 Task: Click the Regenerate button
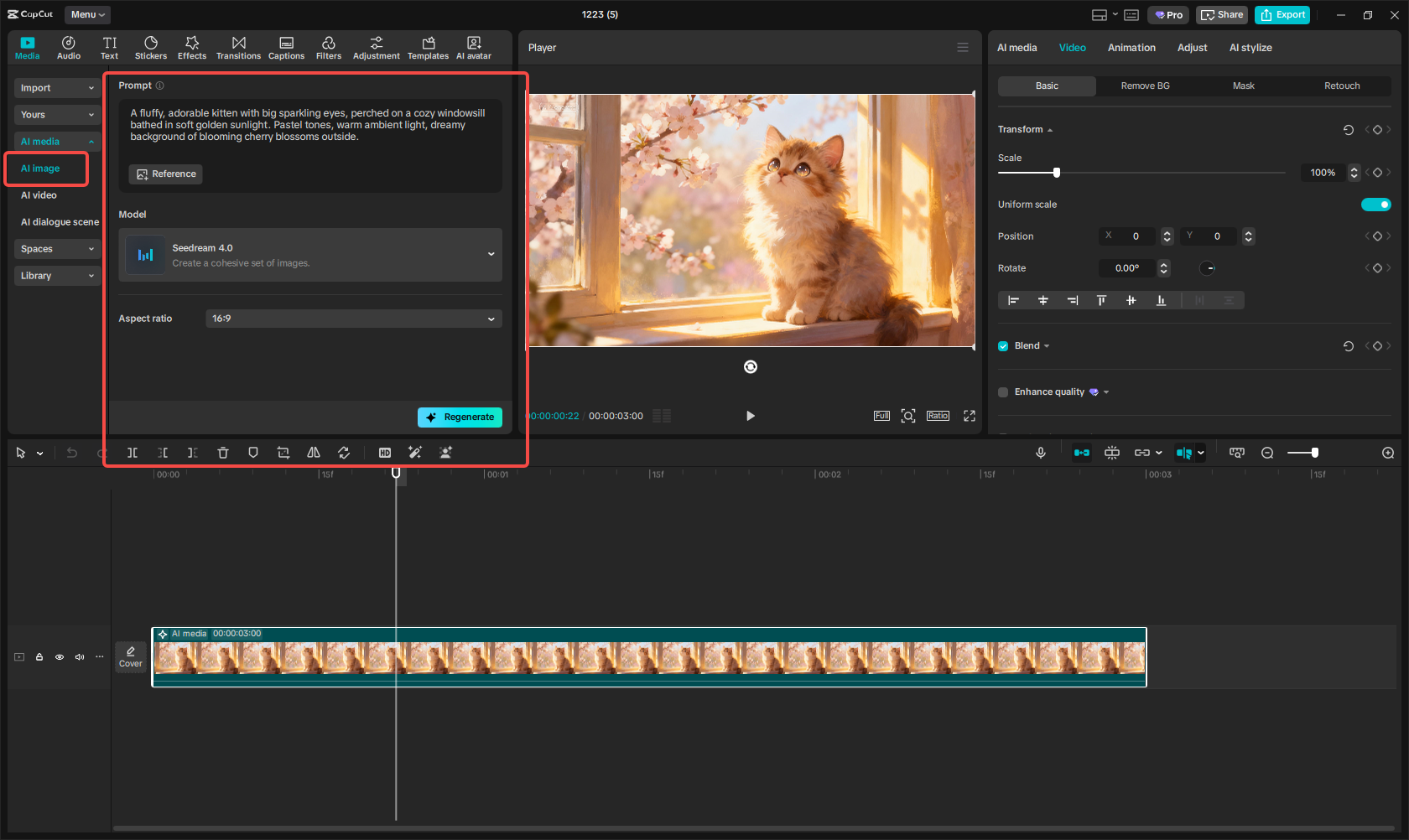click(x=460, y=417)
